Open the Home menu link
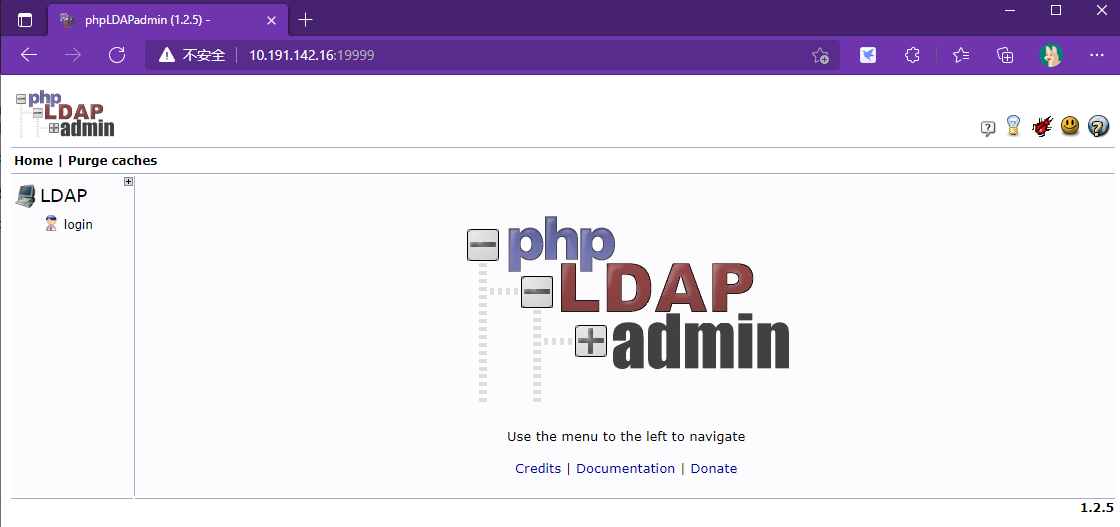1120x527 pixels. (x=34, y=161)
